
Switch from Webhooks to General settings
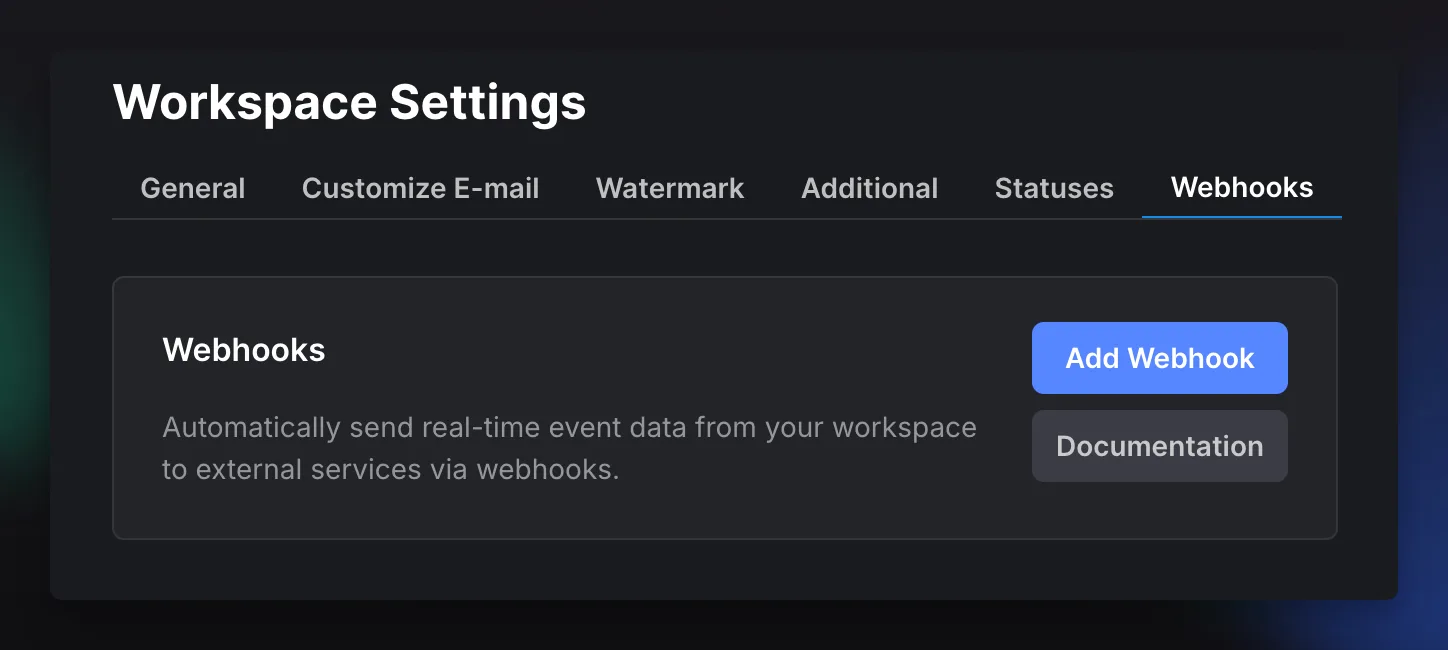193,188
